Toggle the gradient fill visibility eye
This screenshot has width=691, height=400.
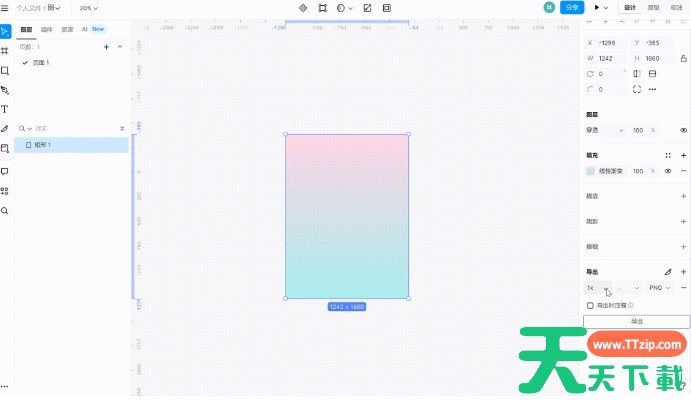pyautogui.click(x=668, y=171)
